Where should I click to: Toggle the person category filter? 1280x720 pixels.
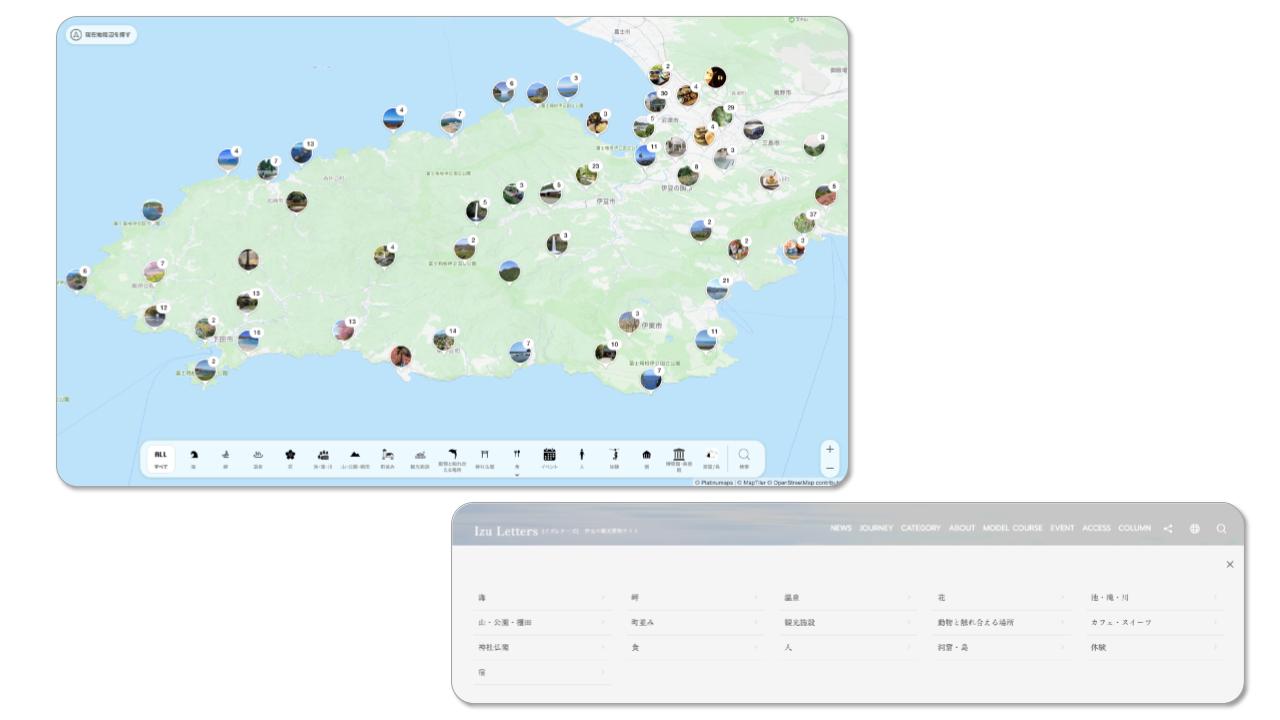(581, 455)
